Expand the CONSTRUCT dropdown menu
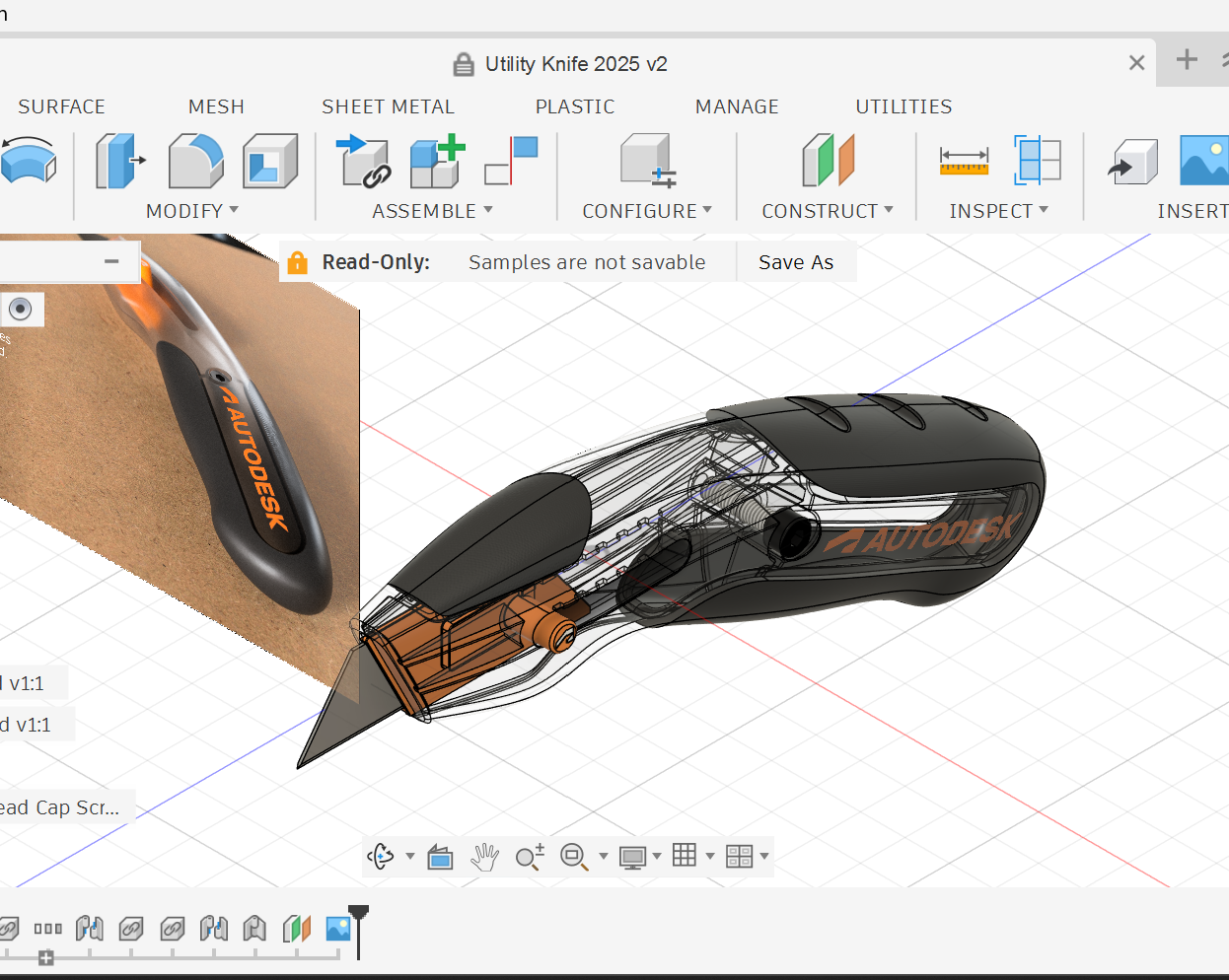The height and width of the screenshot is (980, 1229). [828, 211]
